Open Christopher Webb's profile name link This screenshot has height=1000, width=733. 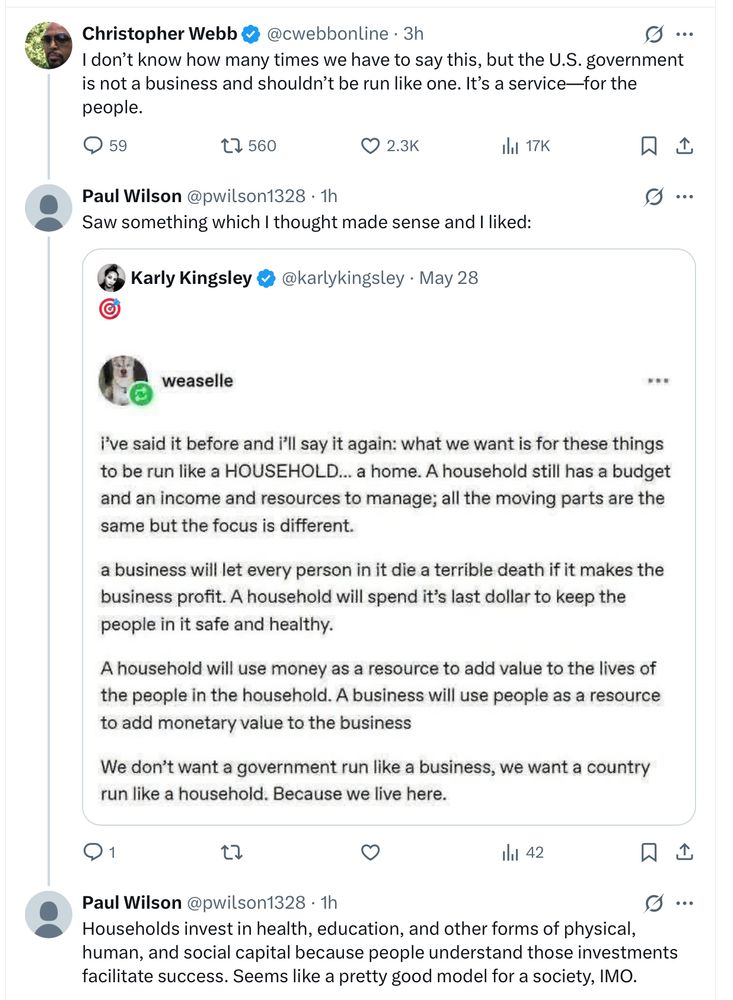coord(159,34)
